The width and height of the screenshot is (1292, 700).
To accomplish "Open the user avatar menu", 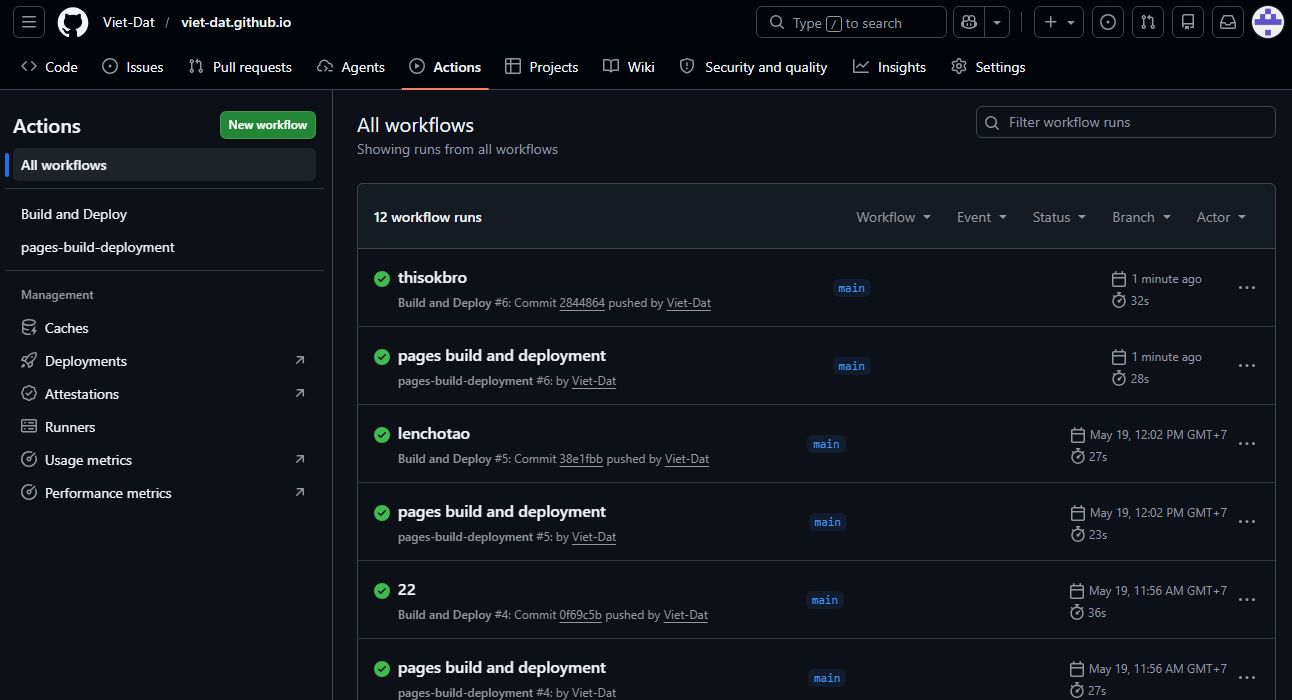I will coord(1268,22).
